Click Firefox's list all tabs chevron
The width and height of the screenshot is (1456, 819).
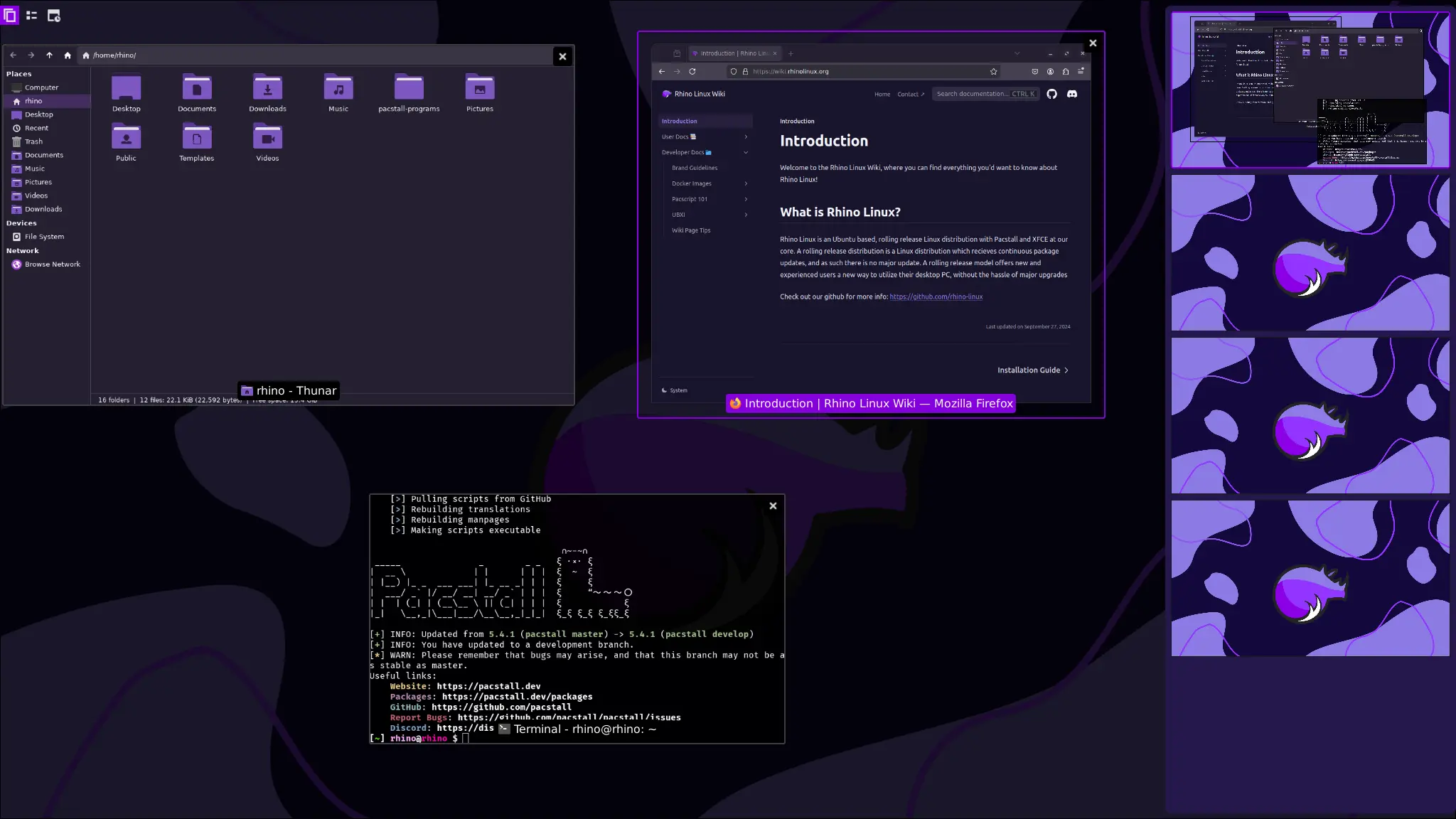click(x=1017, y=53)
